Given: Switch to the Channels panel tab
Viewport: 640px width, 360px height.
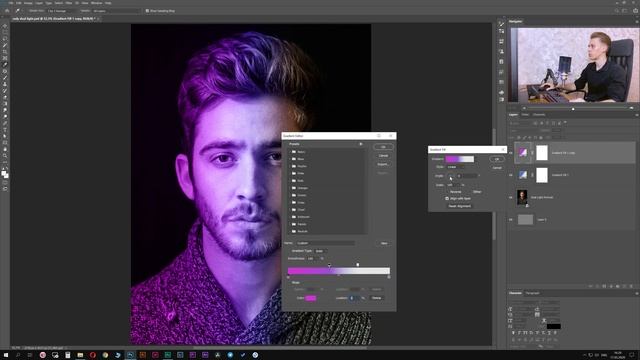Looking at the screenshot, I should pos(539,115).
